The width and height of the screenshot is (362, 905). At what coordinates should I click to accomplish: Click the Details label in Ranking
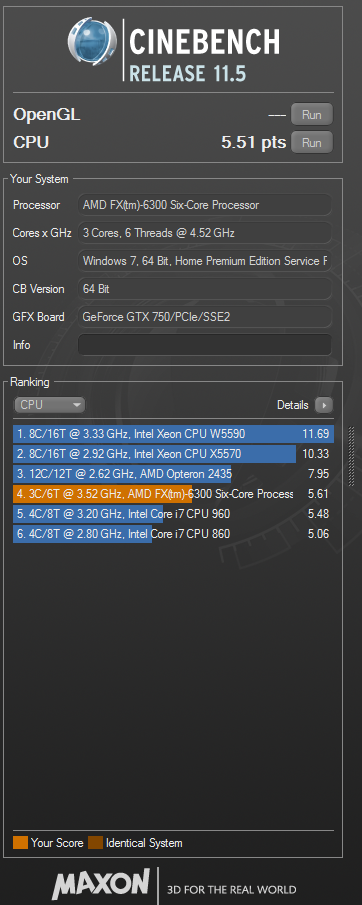293,405
